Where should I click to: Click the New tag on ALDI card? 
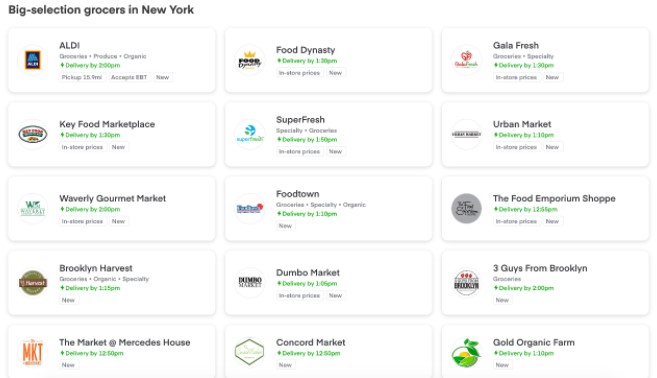163,77
